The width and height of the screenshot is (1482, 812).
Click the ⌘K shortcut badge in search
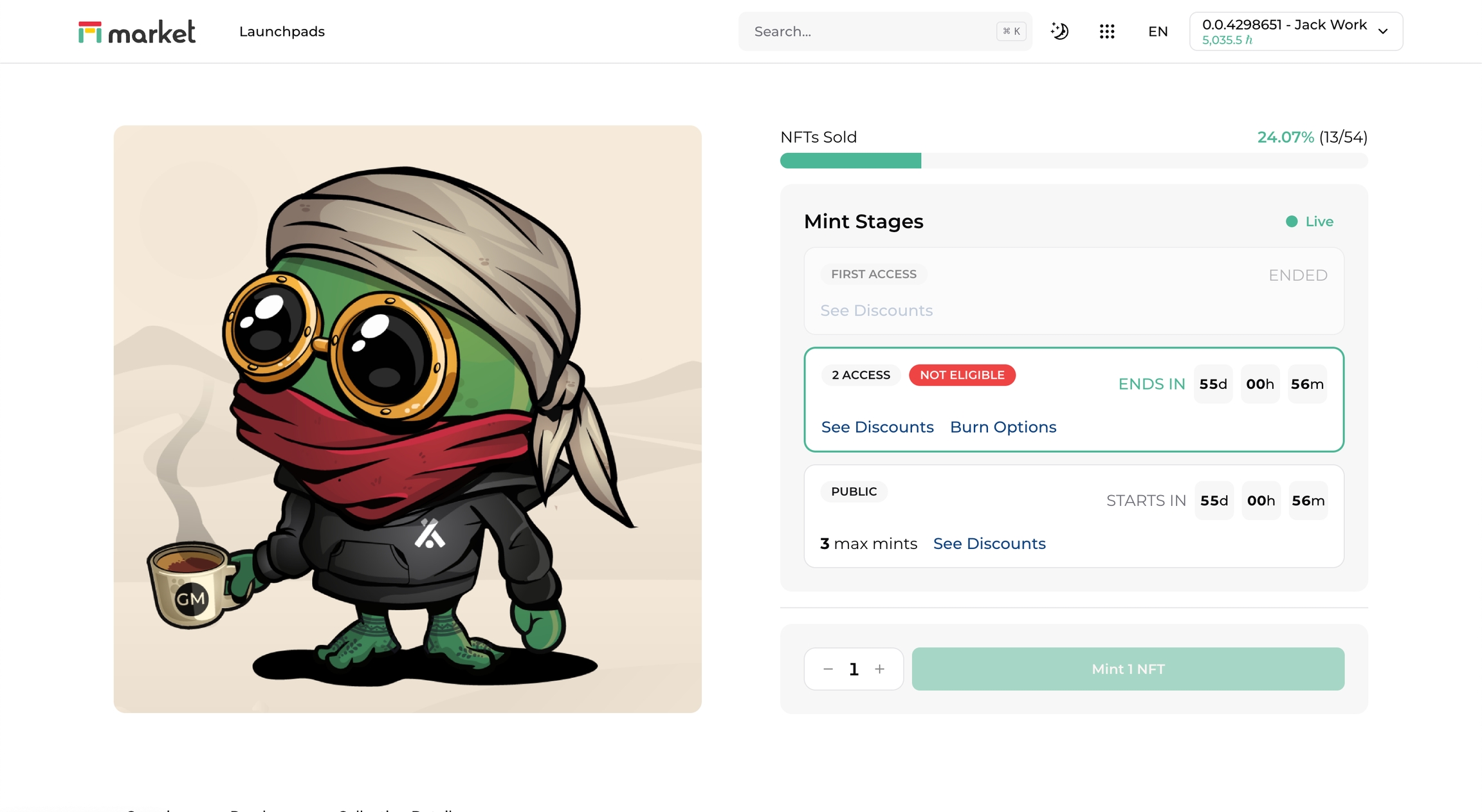[1011, 32]
